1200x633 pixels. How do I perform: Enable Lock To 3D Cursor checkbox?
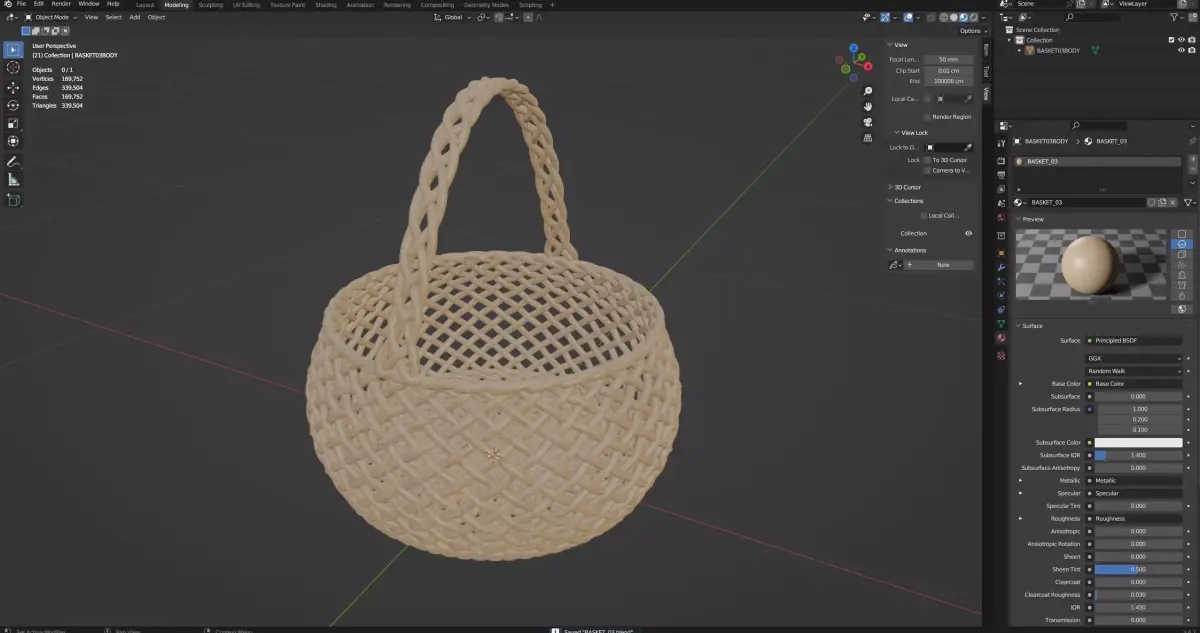927,160
